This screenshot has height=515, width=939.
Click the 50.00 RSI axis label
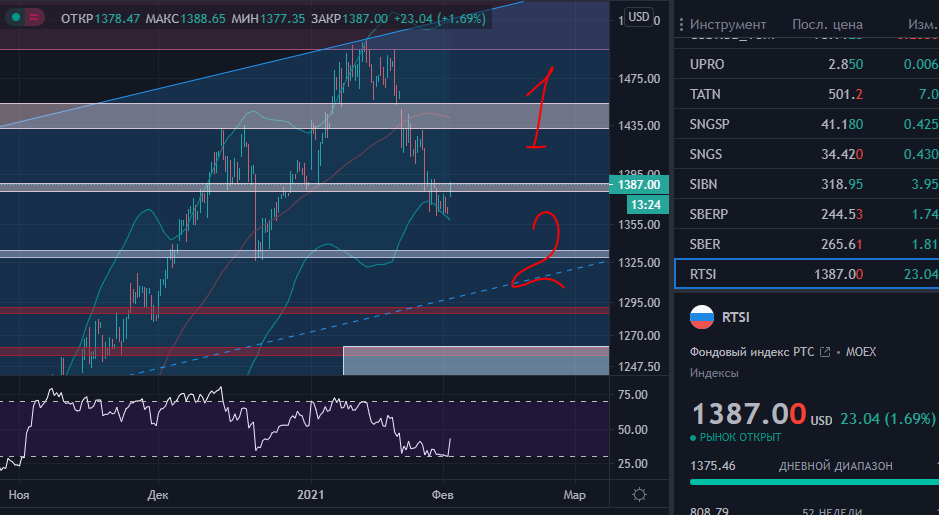pyautogui.click(x=632, y=429)
